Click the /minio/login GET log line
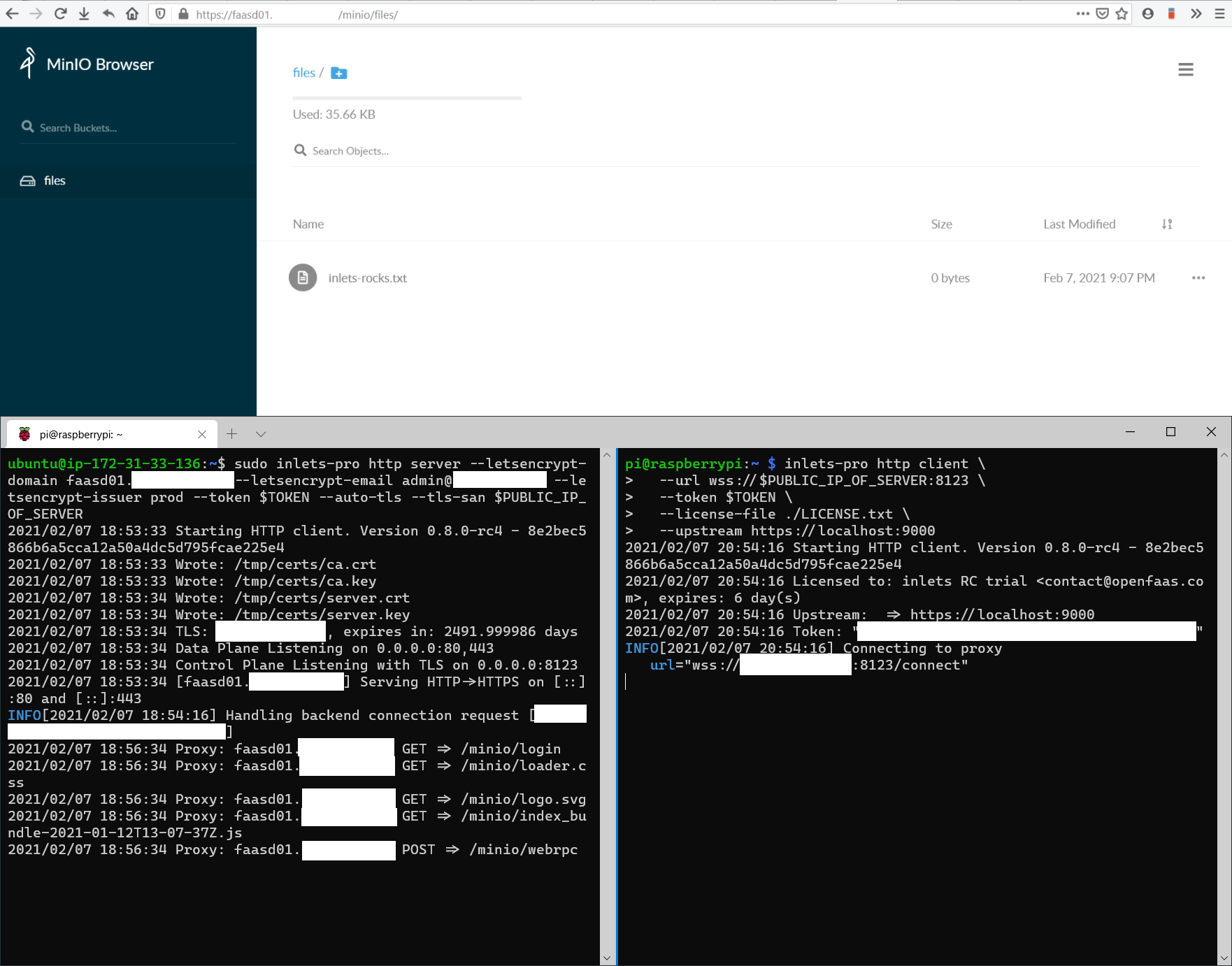Screen dimensions: 1232x966 click(x=285, y=749)
